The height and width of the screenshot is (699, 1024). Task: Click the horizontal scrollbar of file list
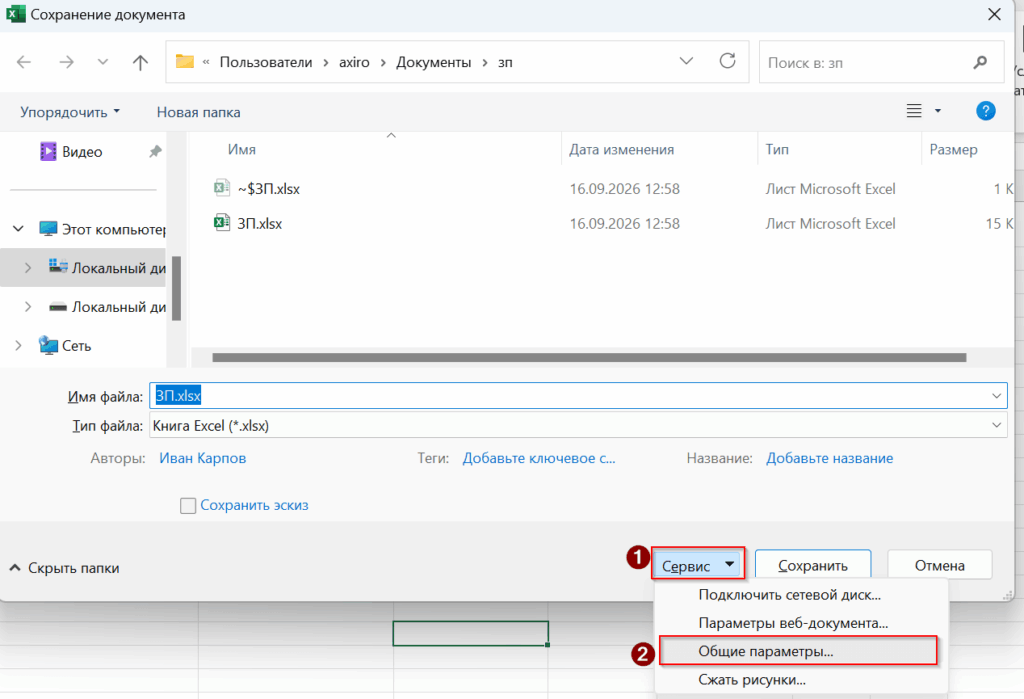(589, 357)
